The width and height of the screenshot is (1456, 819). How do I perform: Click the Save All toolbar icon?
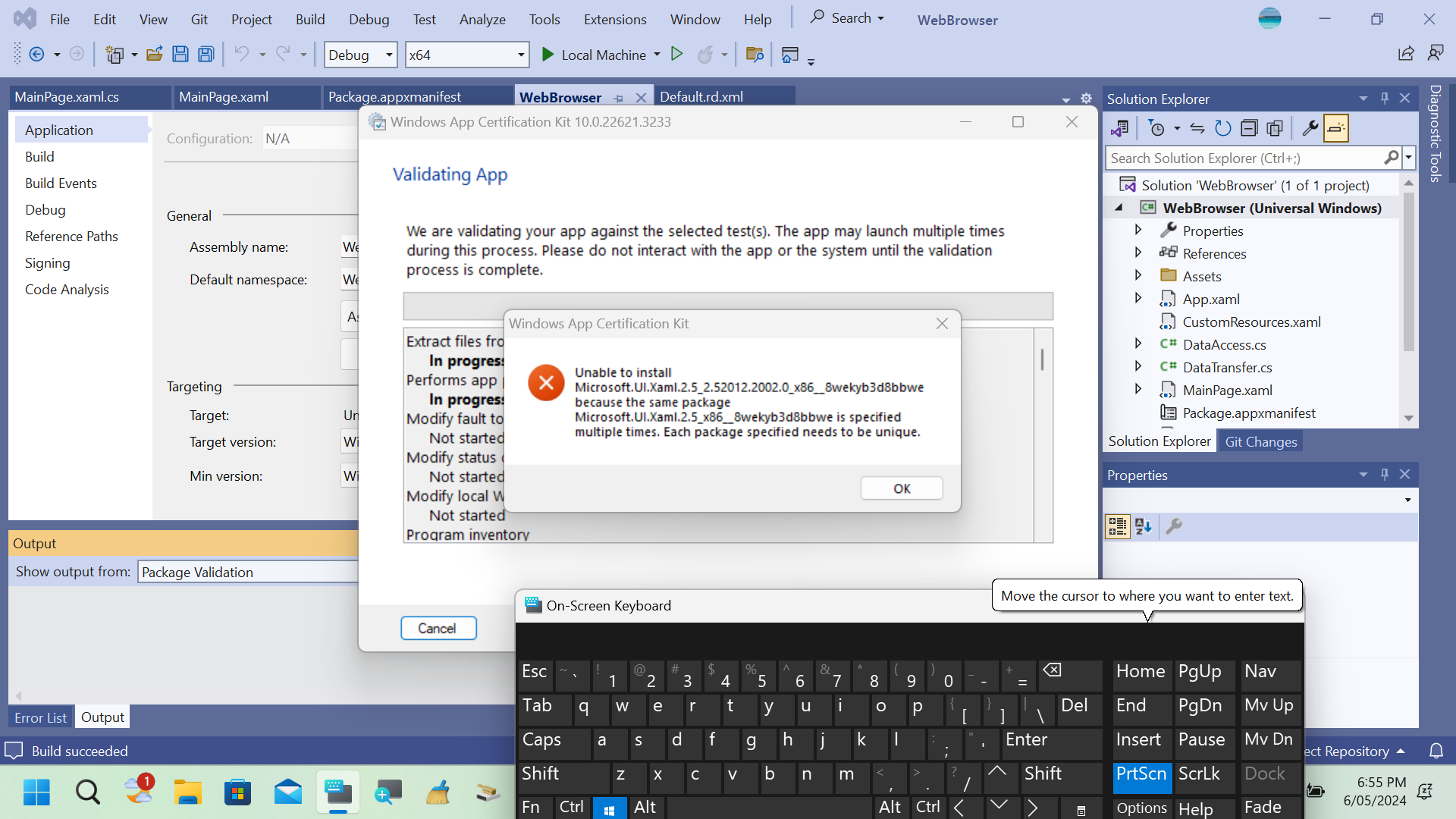click(x=206, y=54)
